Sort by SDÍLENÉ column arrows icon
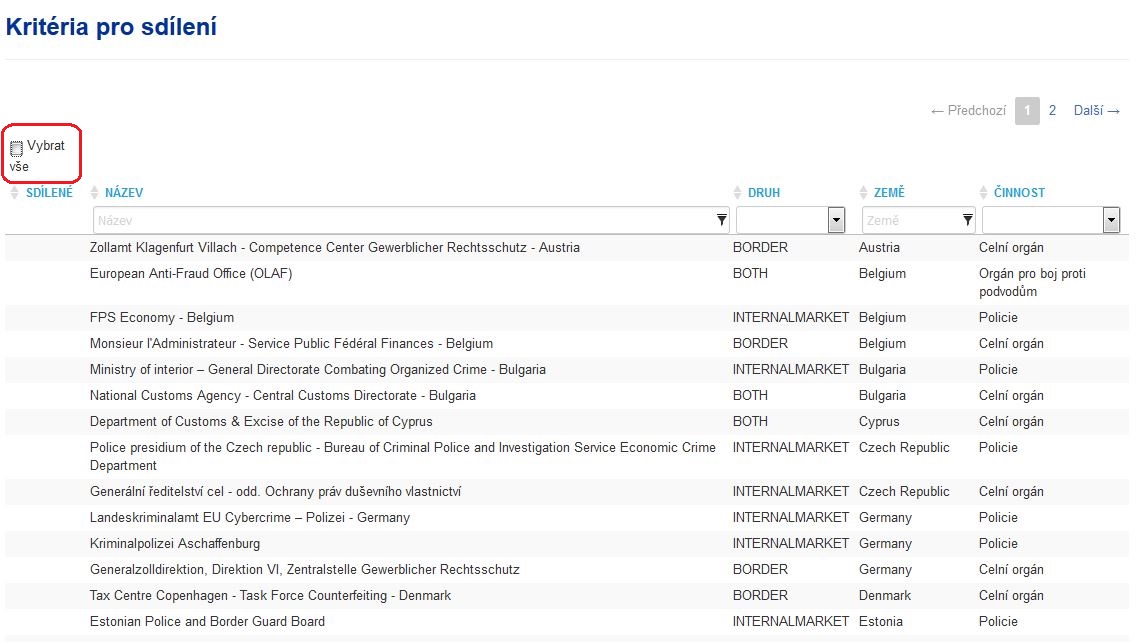 click(15, 192)
